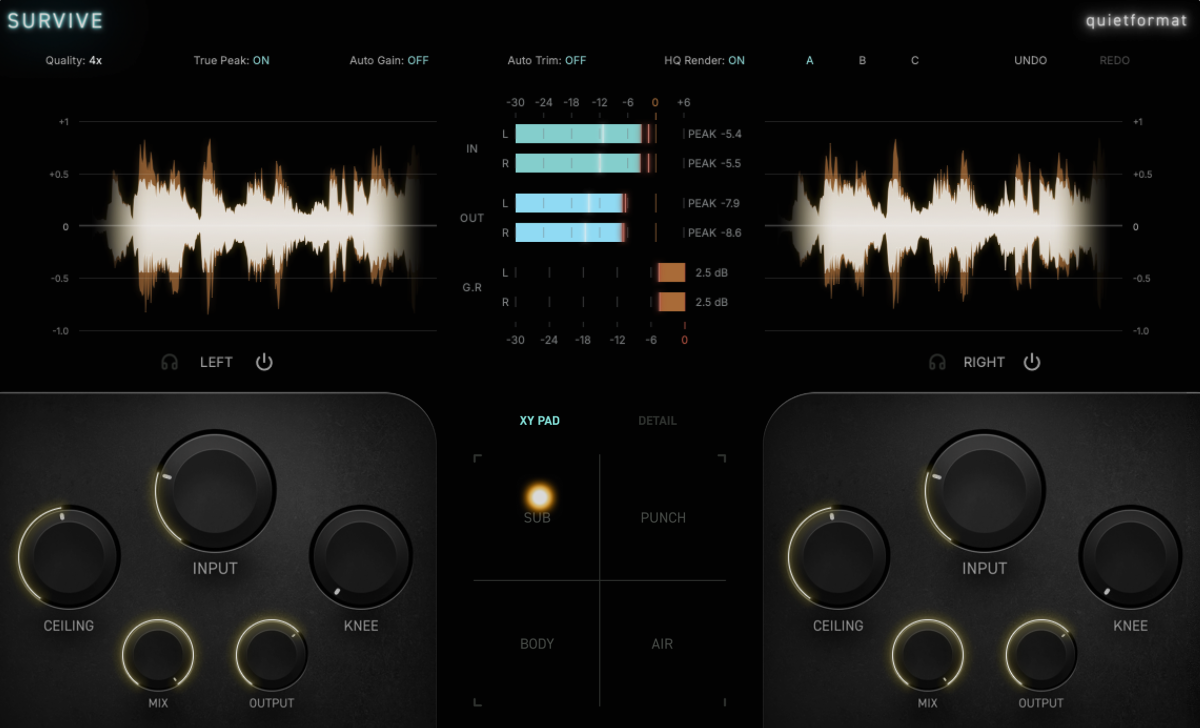Click the left OUTPUT knob
Viewport: 1200px width, 728px height.
coord(271,656)
